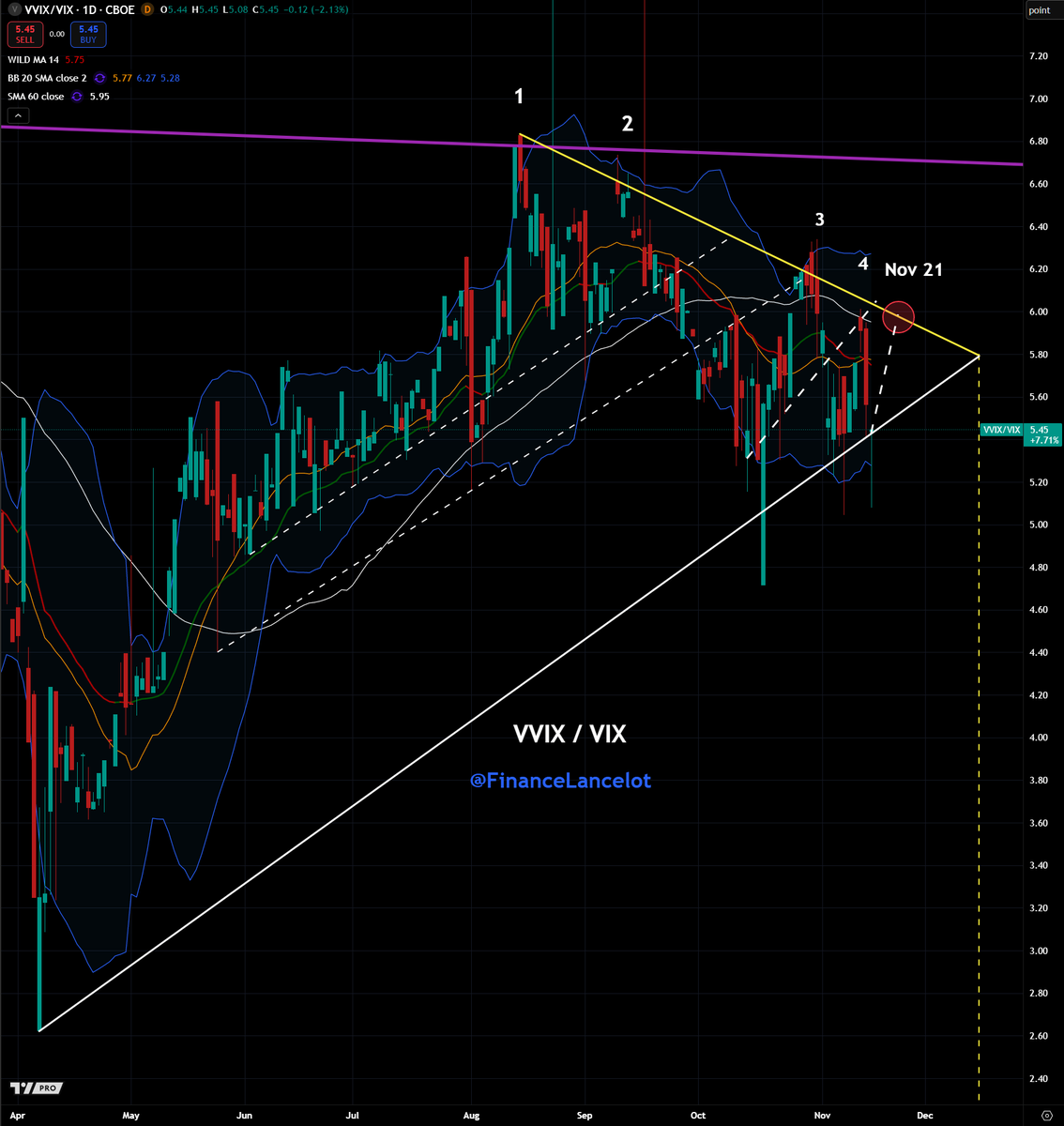1064x1126 pixels.
Task: Click the 2.40 price axis label
Action: point(1038,1078)
